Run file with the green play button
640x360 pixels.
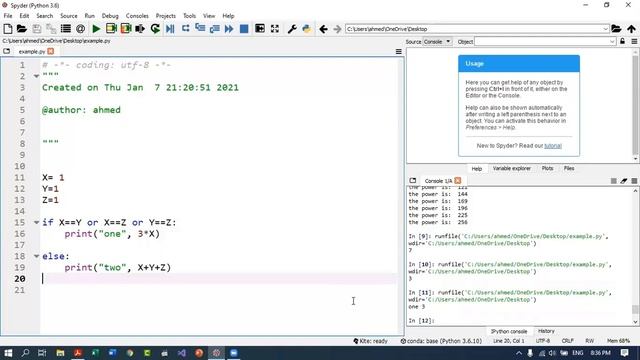click(96, 29)
